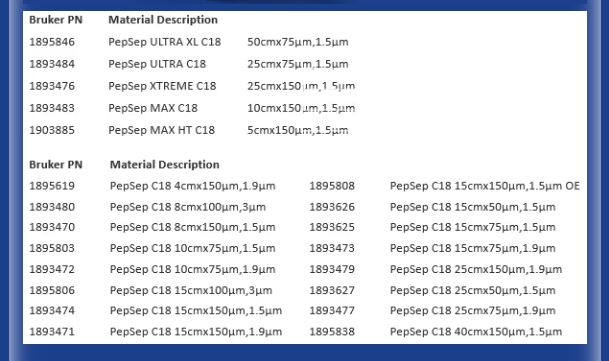Select part number 1893470
This screenshot has width=609, height=361.
[x=52, y=227]
